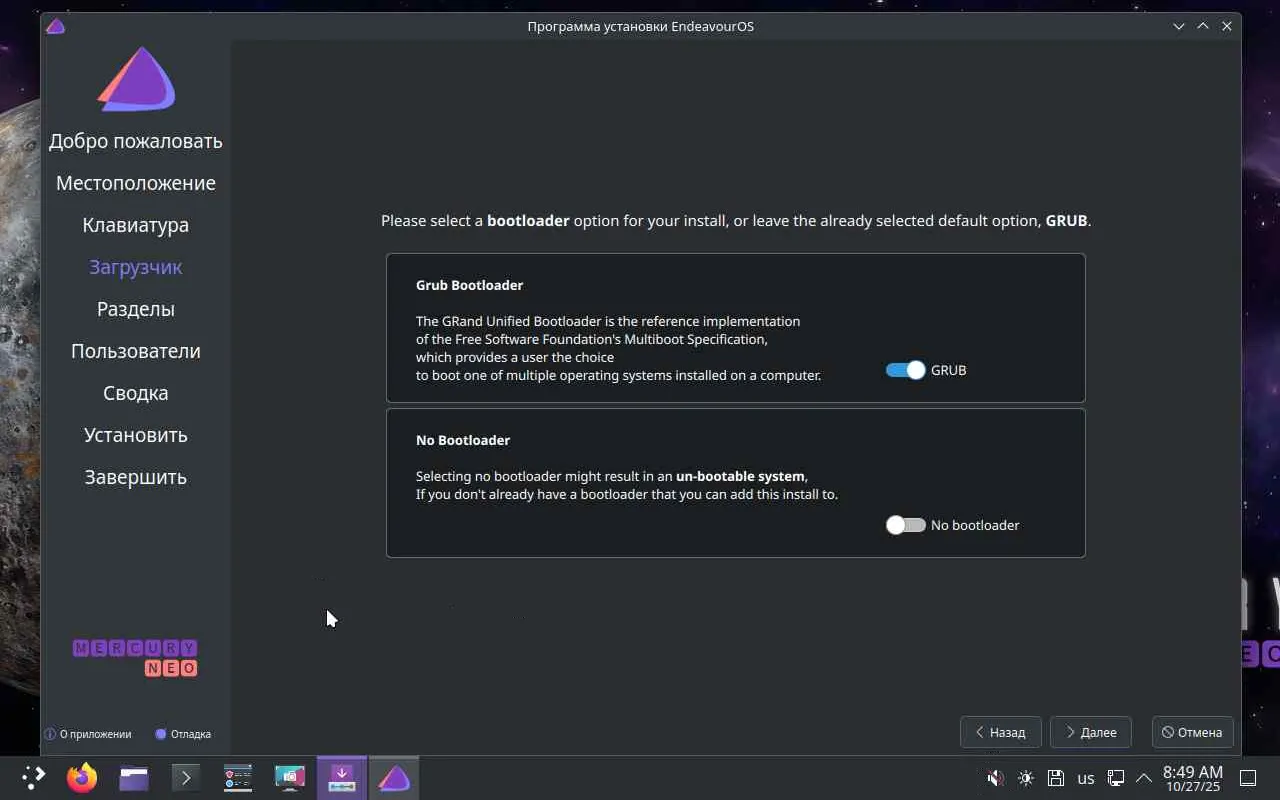
Task: Toggle the GRUB bootloader switch
Action: tap(906, 370)
